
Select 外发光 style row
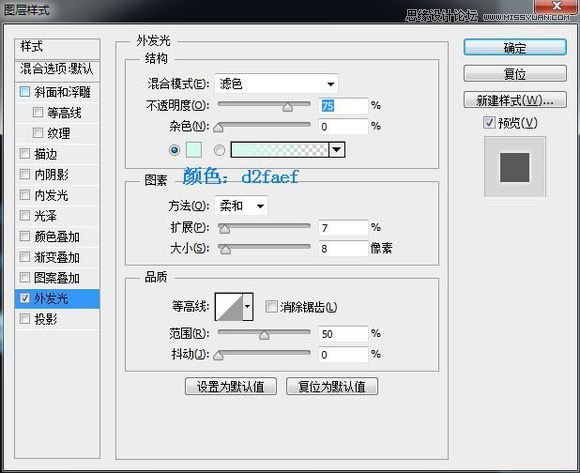tap(57, 298)
